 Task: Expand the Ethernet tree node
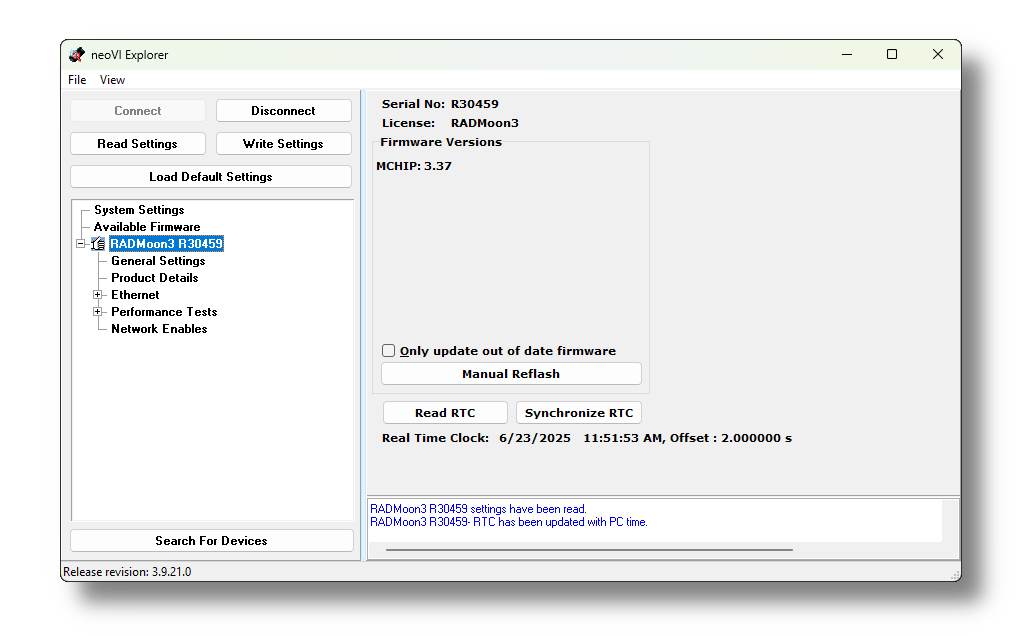point(98,295)
